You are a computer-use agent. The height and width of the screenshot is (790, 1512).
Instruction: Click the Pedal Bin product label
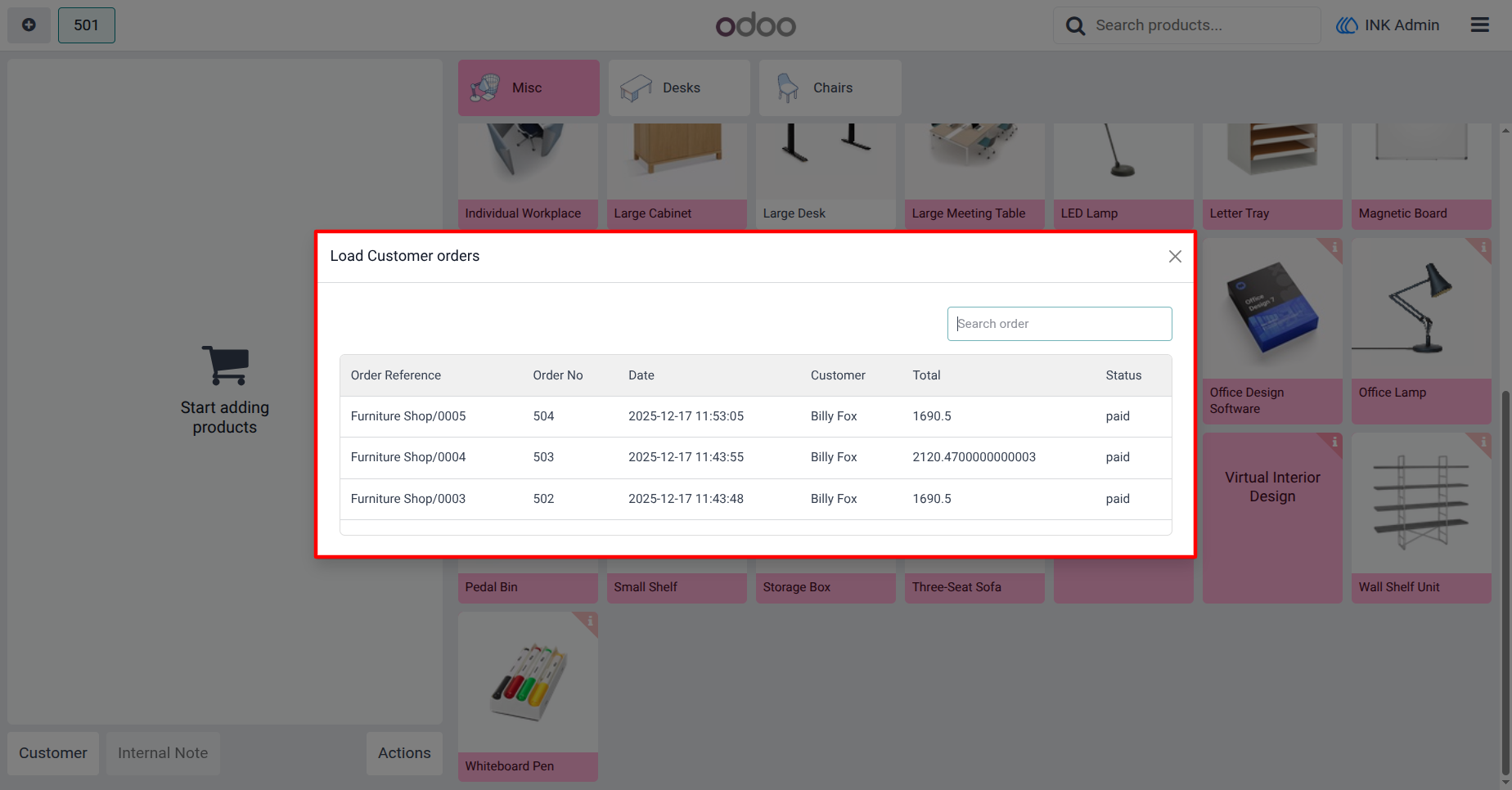tap(492, 587)
